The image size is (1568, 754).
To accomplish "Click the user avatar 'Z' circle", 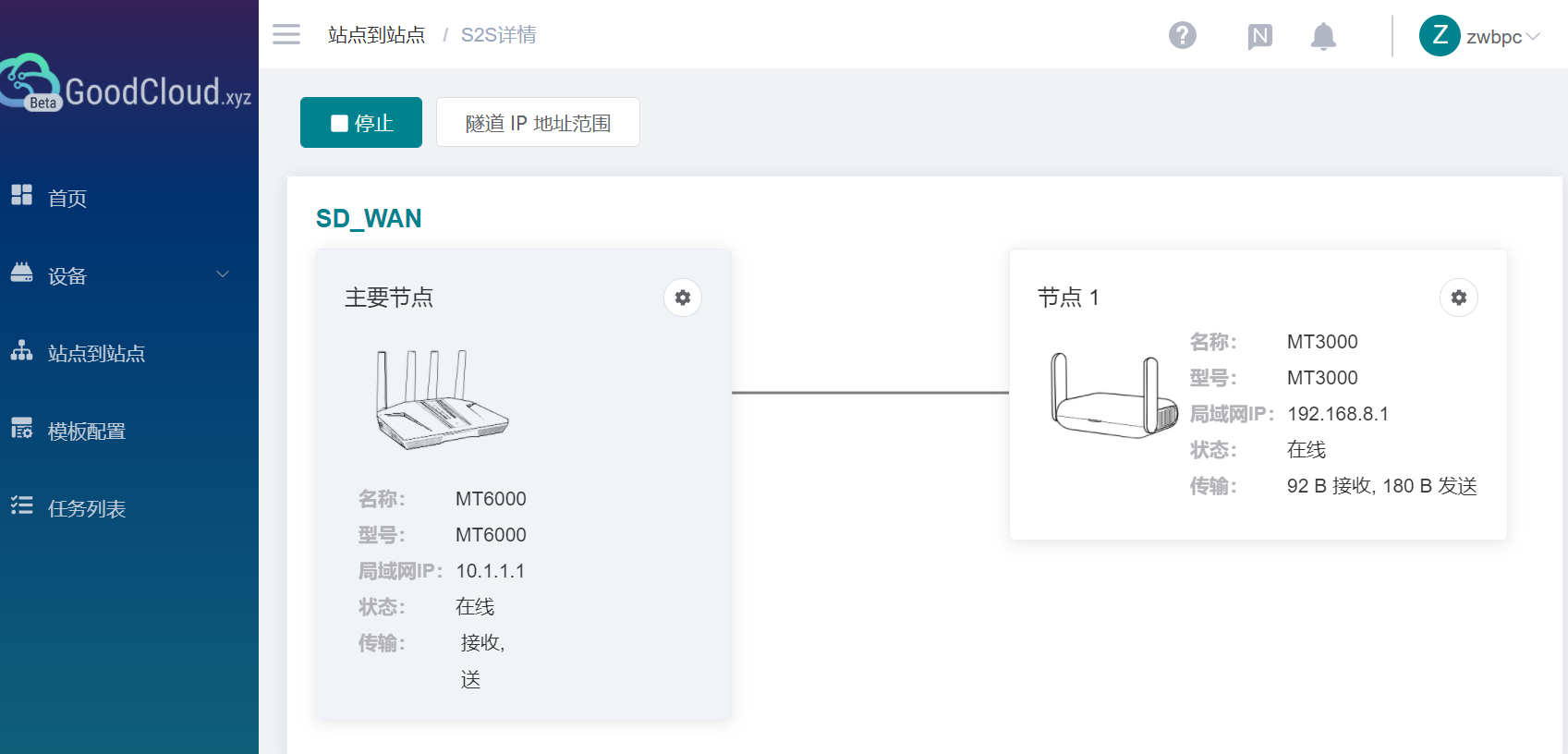I will 1439,36.
